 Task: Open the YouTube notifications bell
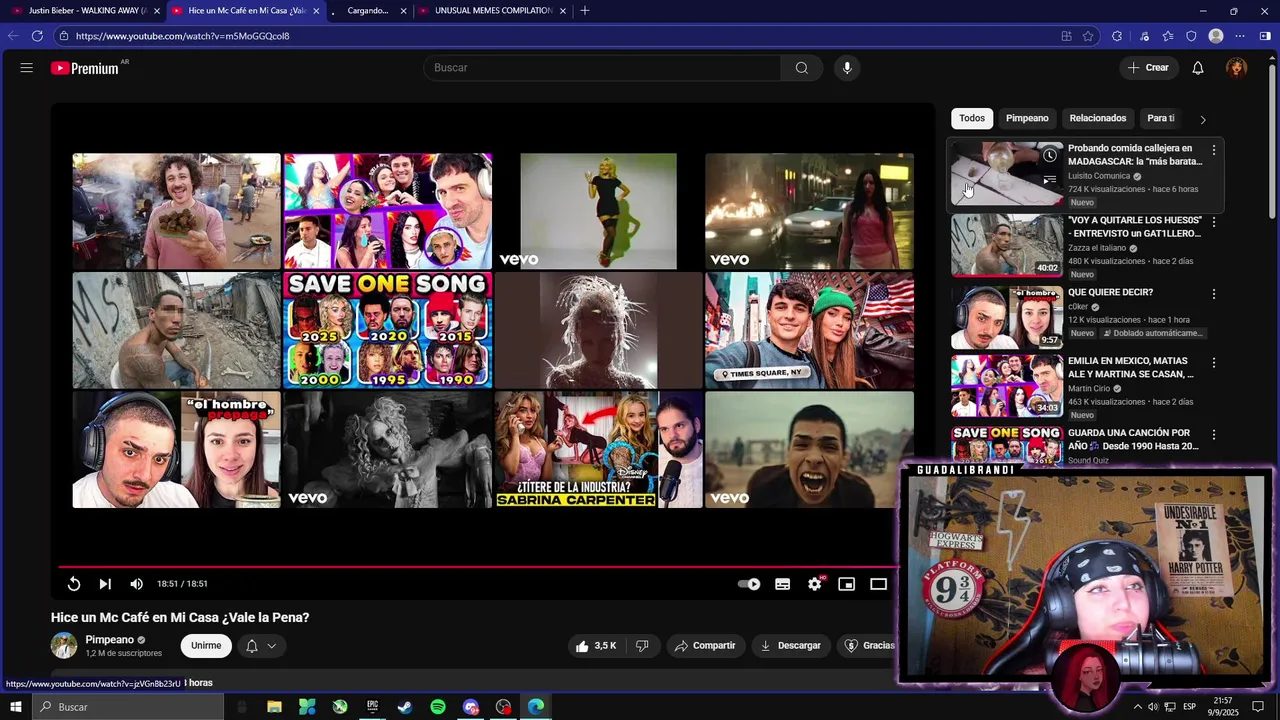[x=1198, y=68]
